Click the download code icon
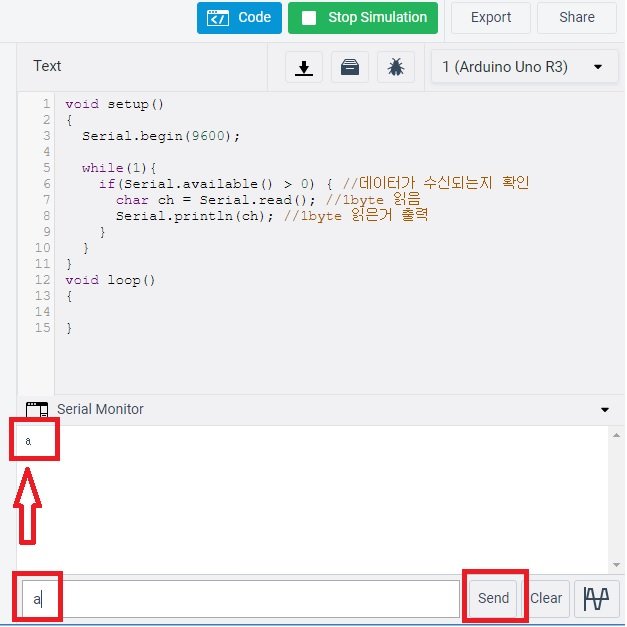The image size is (627, 627). (304, 67)
